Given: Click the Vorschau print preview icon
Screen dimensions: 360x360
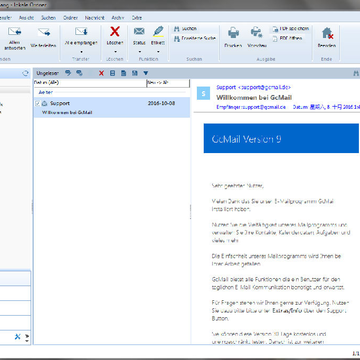Looking at the screenshot, I should pyautogui.click(x=256, y=32).
